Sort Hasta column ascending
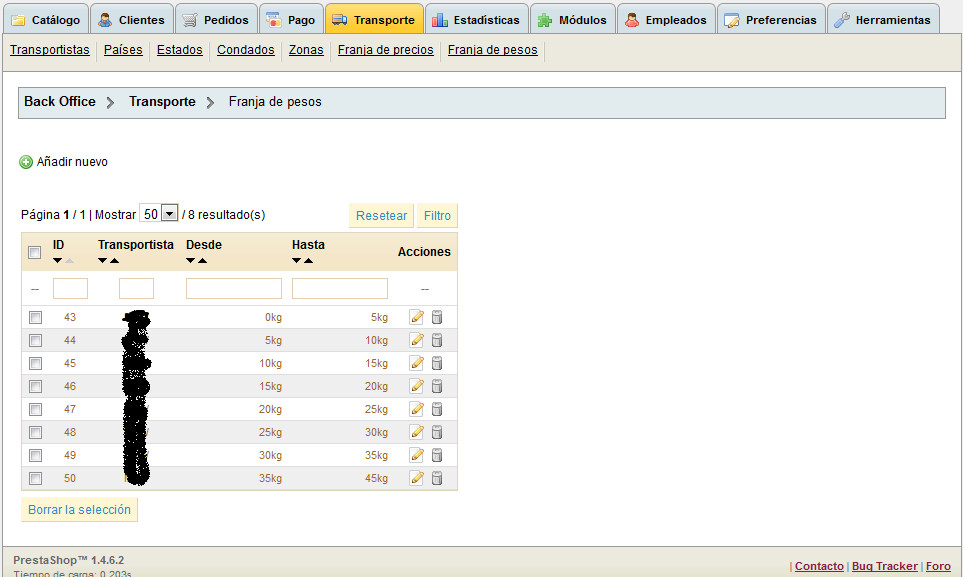Viewport: 963px width, 577px height. 308,261
